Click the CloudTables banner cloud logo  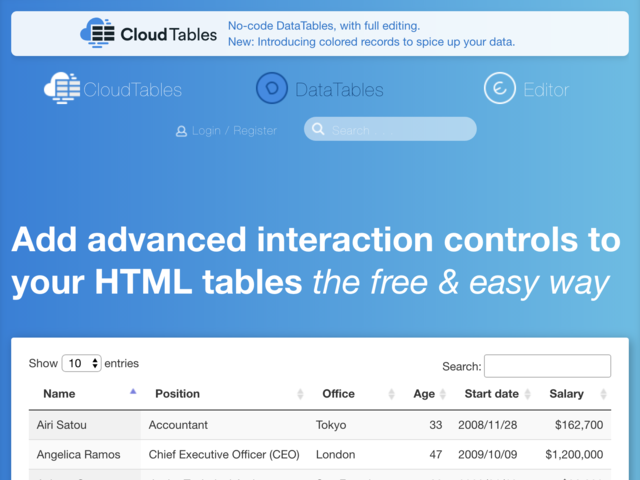click(98, 33)
